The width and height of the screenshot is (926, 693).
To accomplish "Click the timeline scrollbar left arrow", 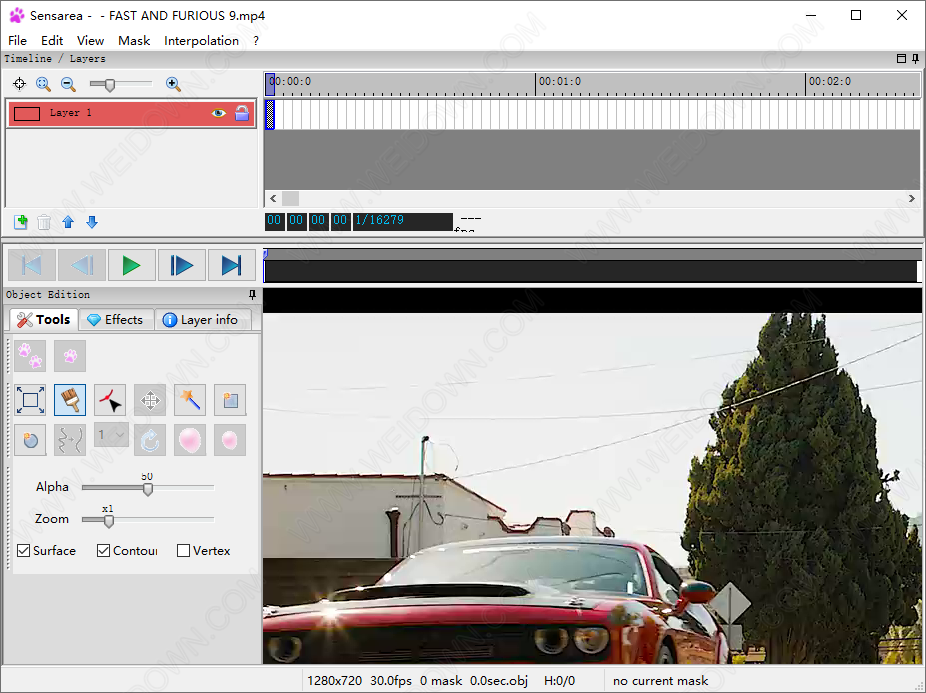I will [x=273, y=199].
